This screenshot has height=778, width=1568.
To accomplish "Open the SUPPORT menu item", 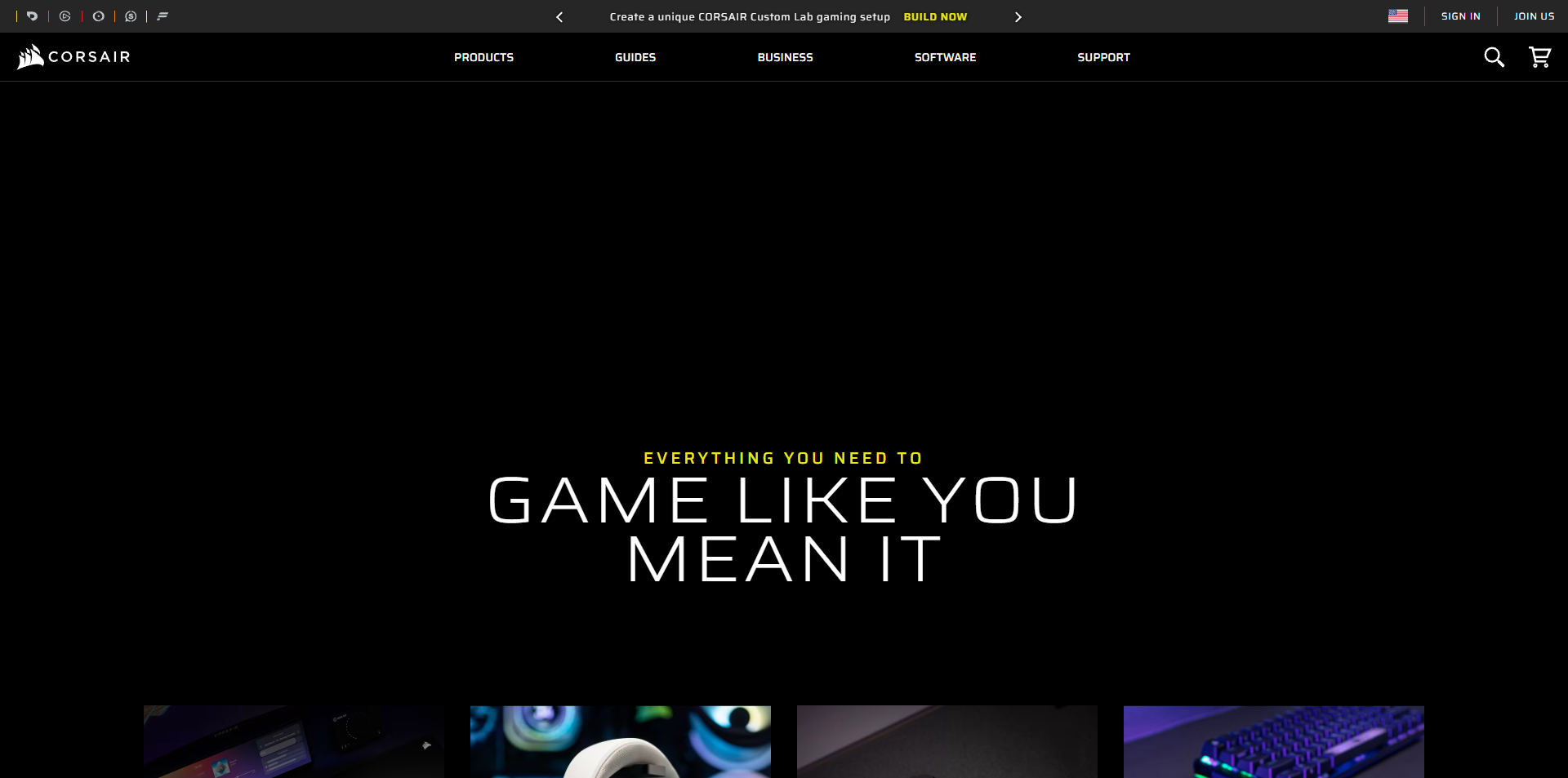I will (x=1103, y=57).
